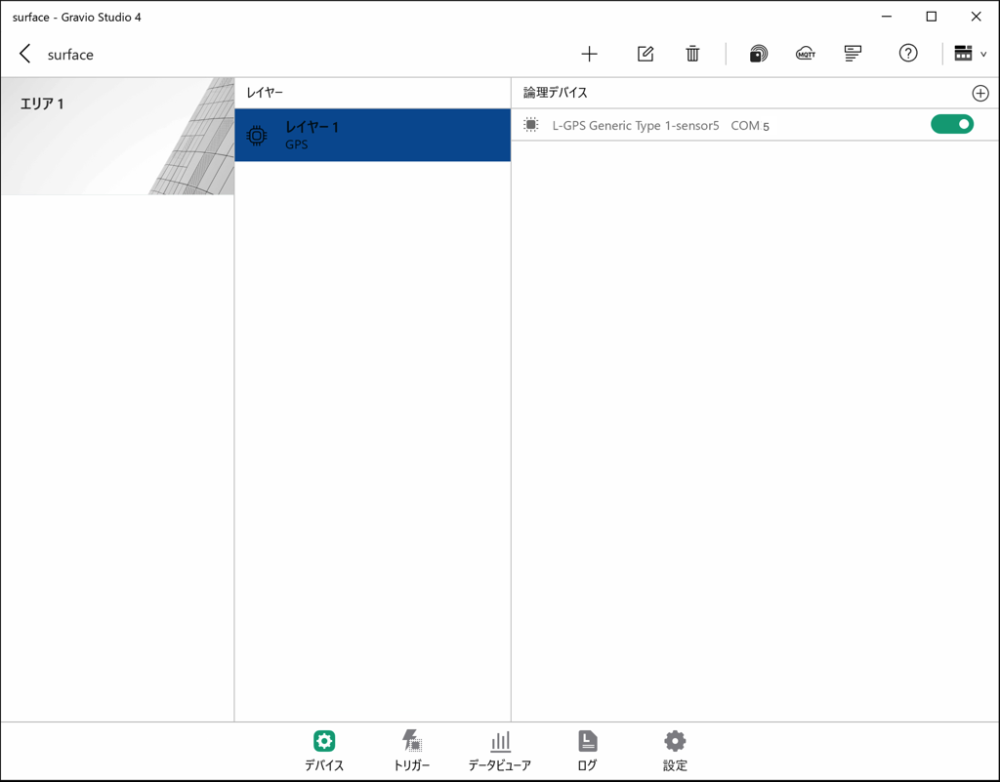
Task: Open the 設定 tab
Action: tap(675, 750)
